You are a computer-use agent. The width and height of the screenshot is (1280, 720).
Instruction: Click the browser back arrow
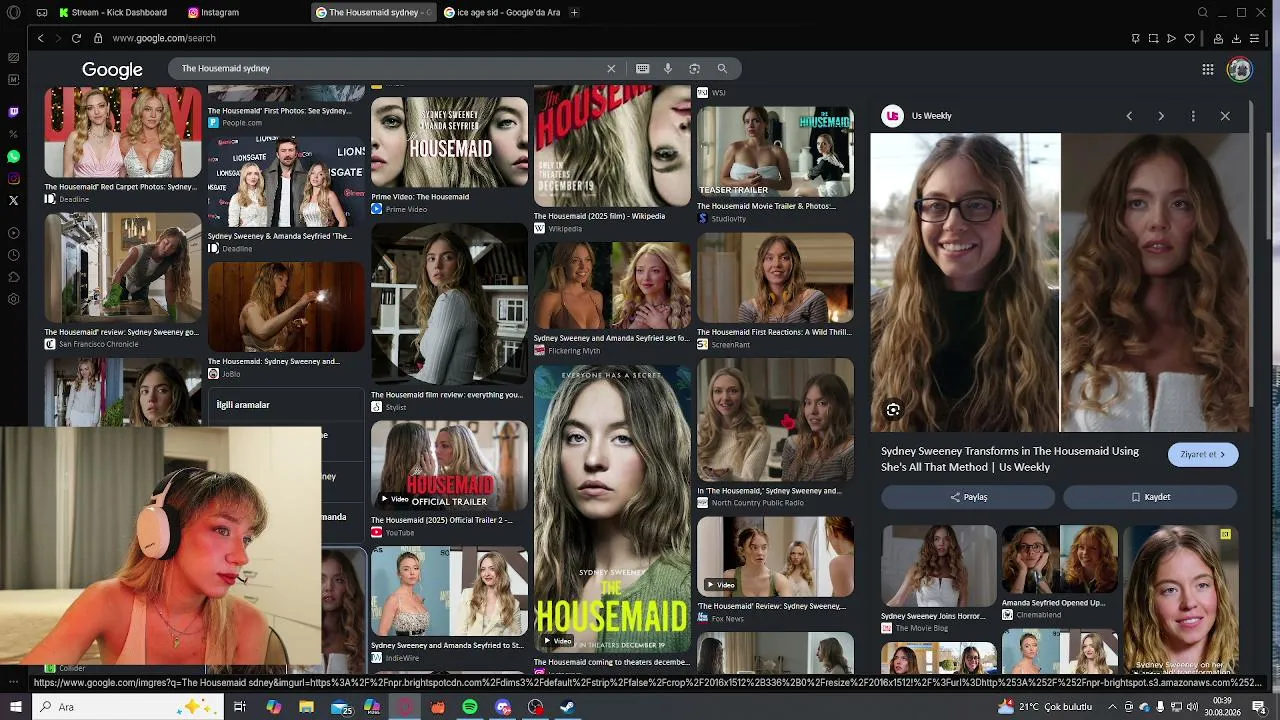coord(40,38)
